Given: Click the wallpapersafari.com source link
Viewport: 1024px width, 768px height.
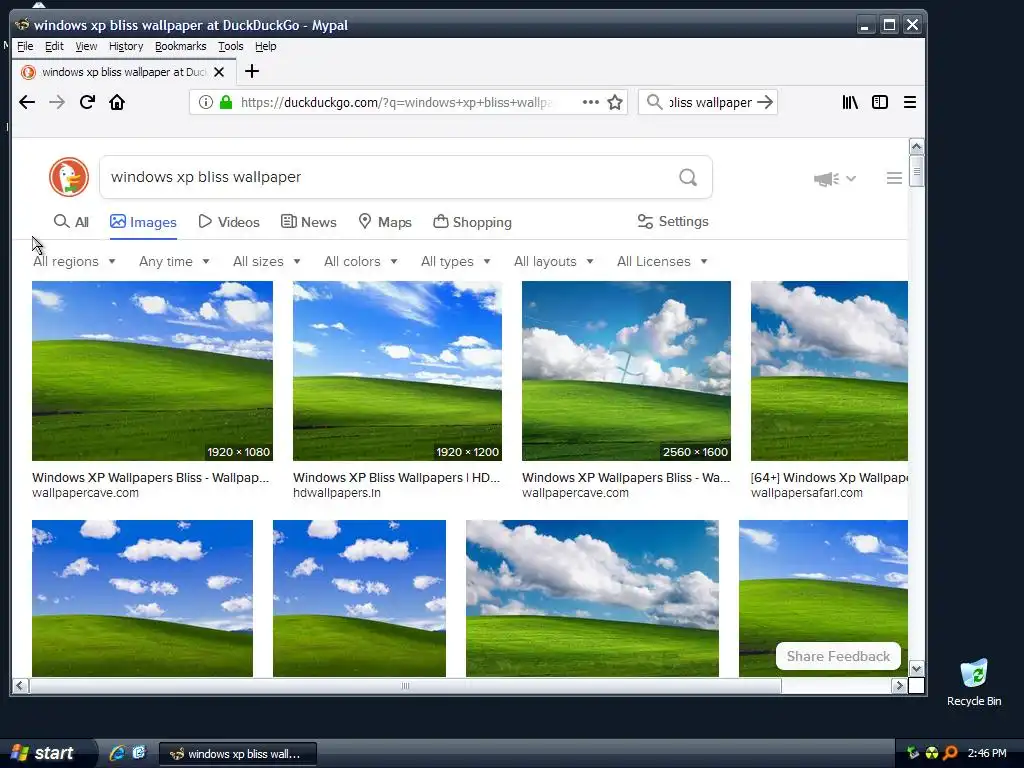Looking at the screenshot, I should click(x=807, y=493).
